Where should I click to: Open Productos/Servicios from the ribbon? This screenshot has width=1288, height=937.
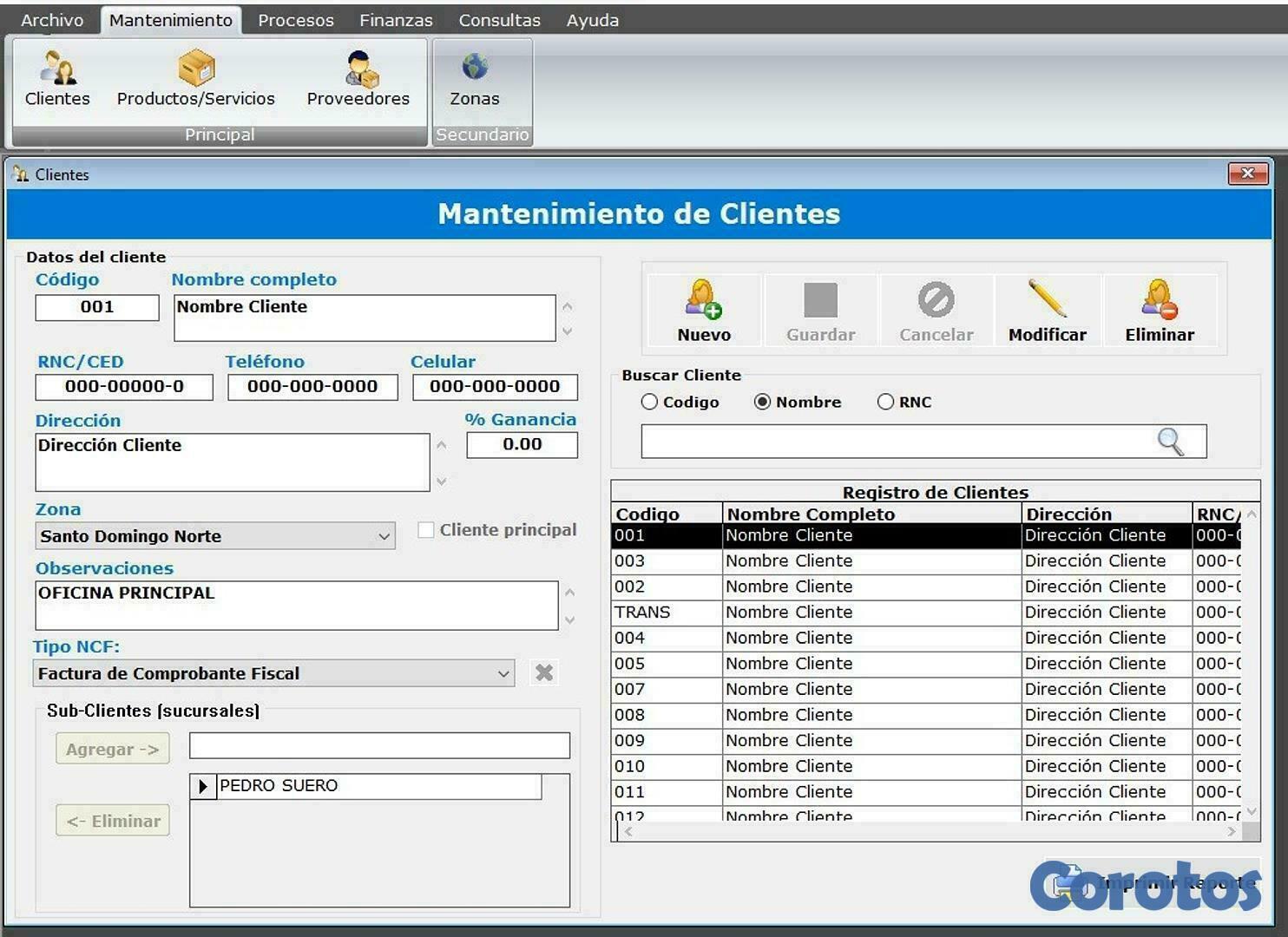point(195,78)
